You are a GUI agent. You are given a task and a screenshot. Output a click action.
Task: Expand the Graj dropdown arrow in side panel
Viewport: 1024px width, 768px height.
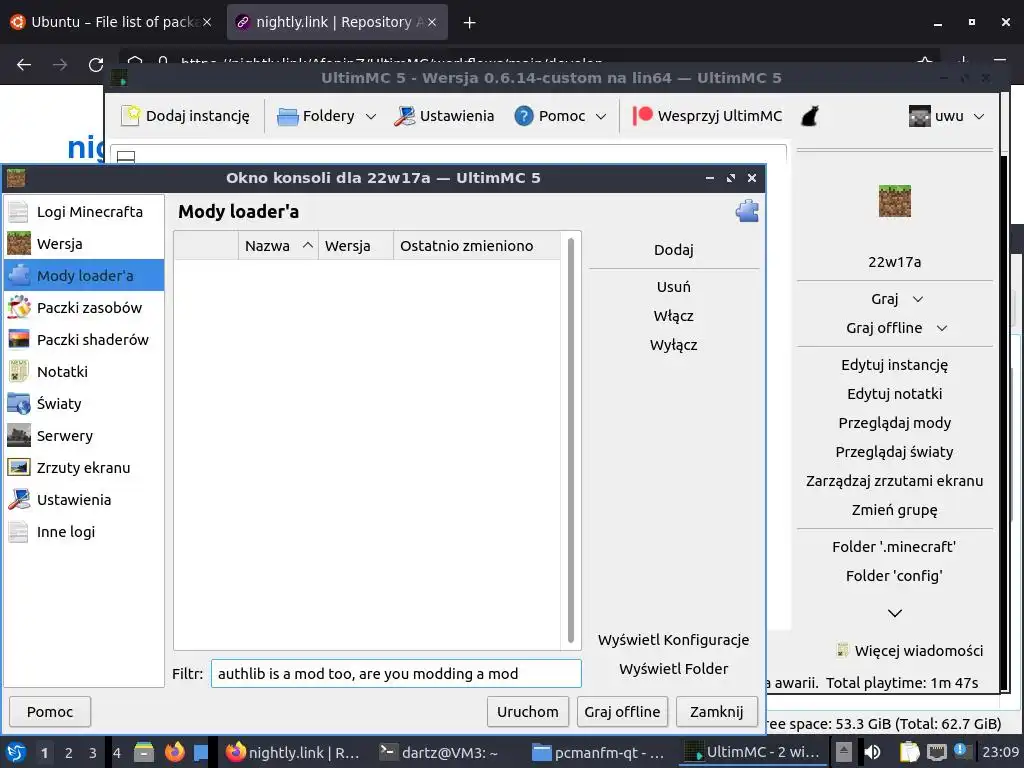pyautogui.click(x=918, y=299)
